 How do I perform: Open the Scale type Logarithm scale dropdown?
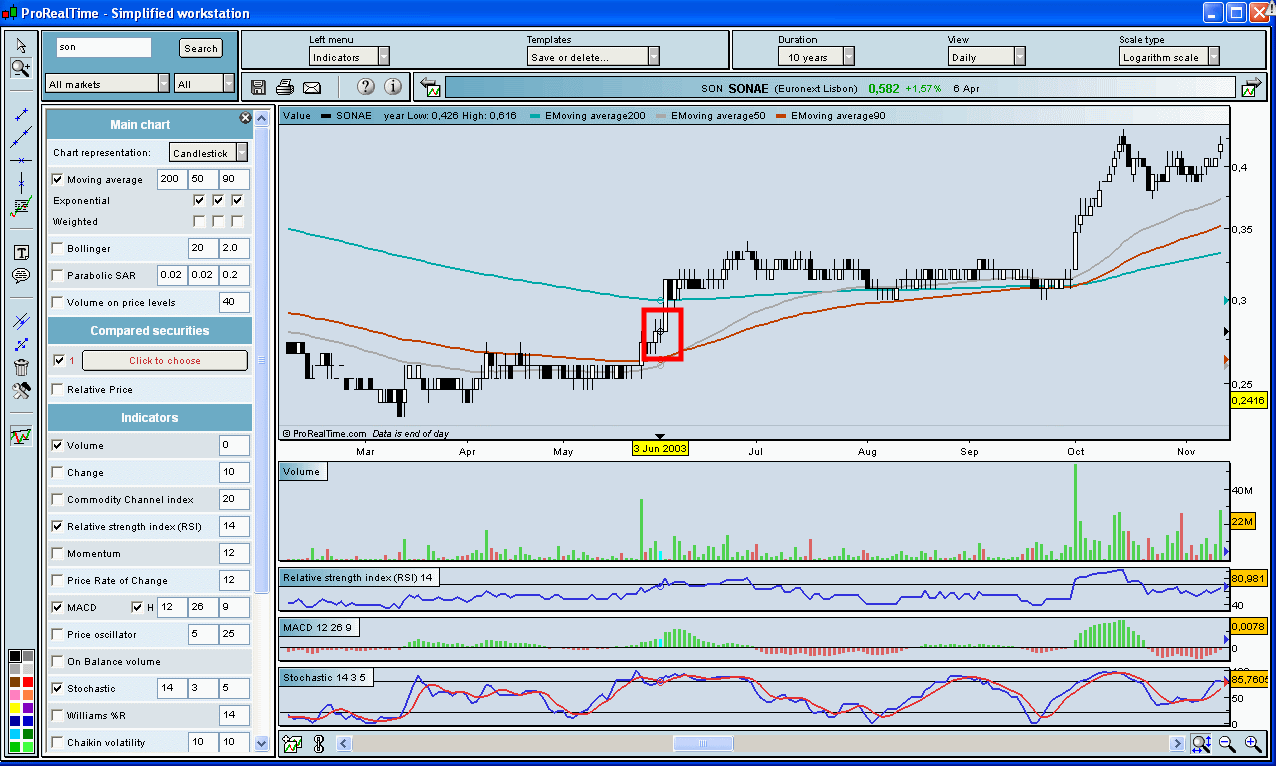point(1169,57)
